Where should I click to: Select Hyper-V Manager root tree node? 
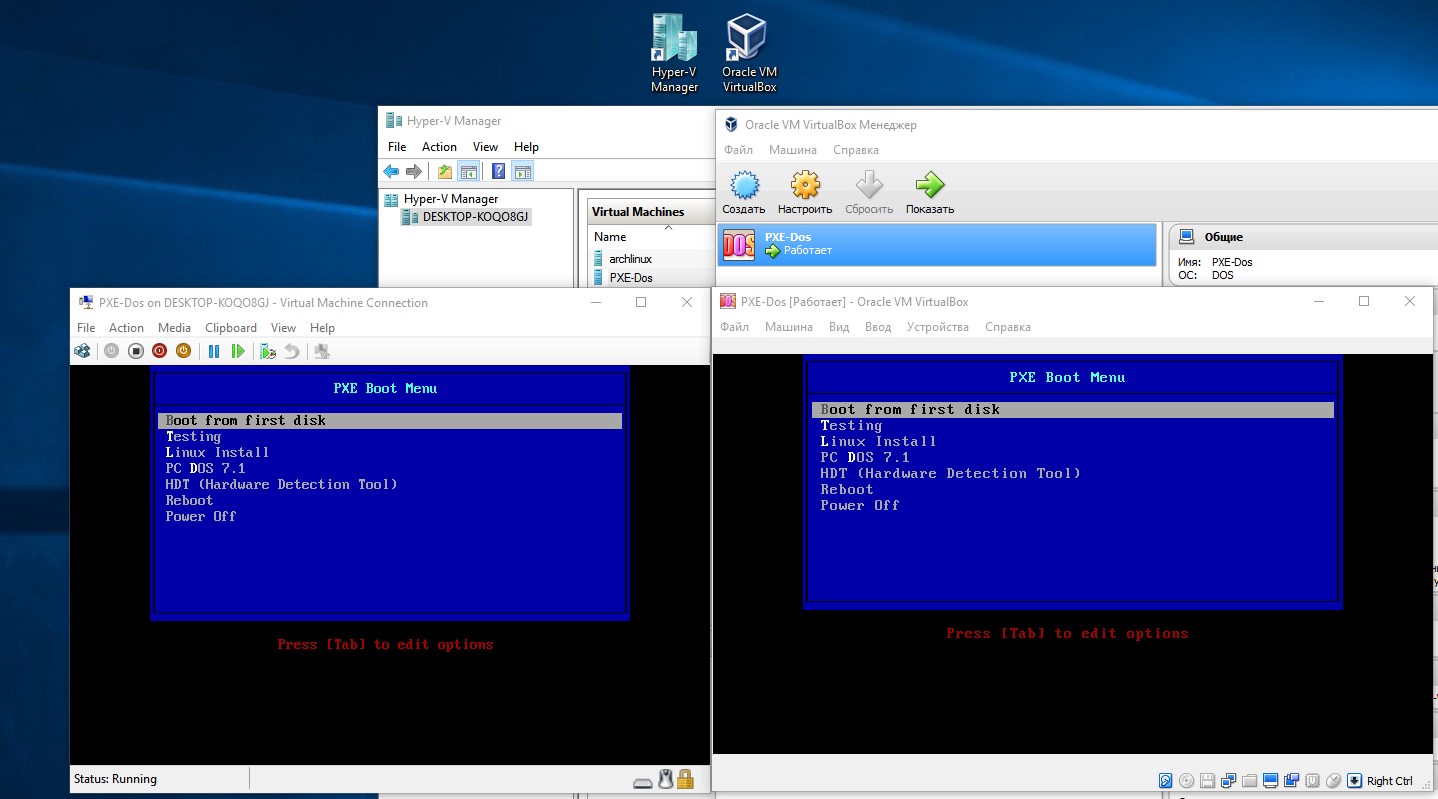point(441,199)
